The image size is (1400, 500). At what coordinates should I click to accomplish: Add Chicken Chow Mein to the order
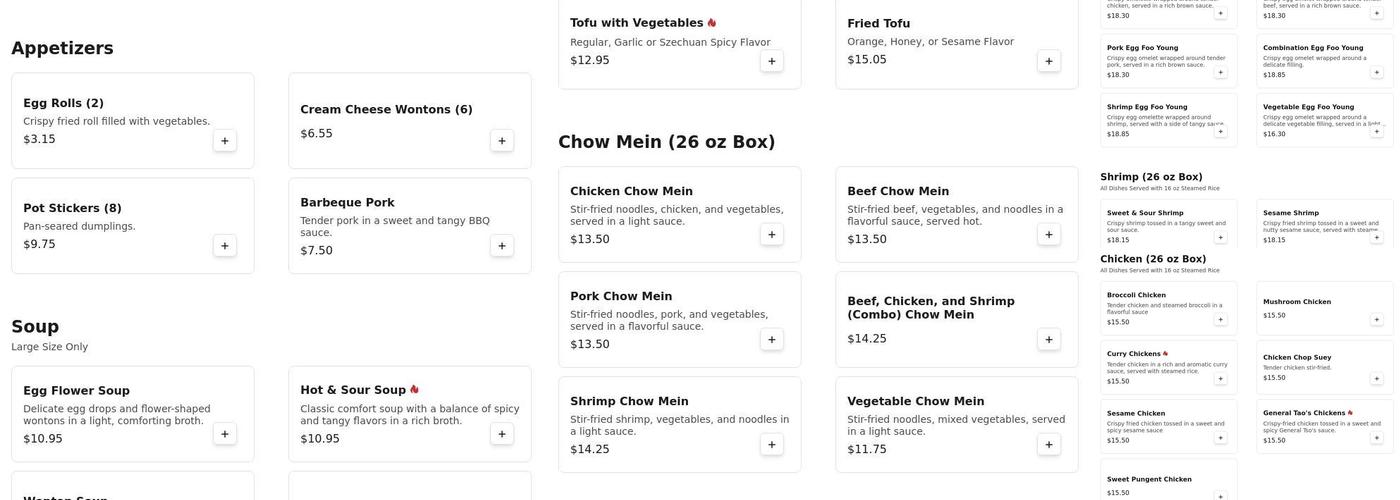point(771,235)
